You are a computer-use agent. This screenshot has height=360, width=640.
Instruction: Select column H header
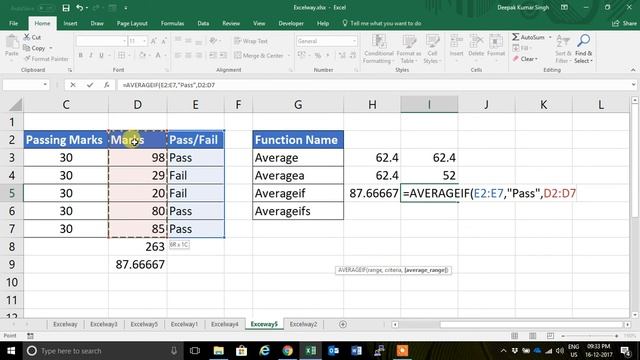(x=372, y=105)
